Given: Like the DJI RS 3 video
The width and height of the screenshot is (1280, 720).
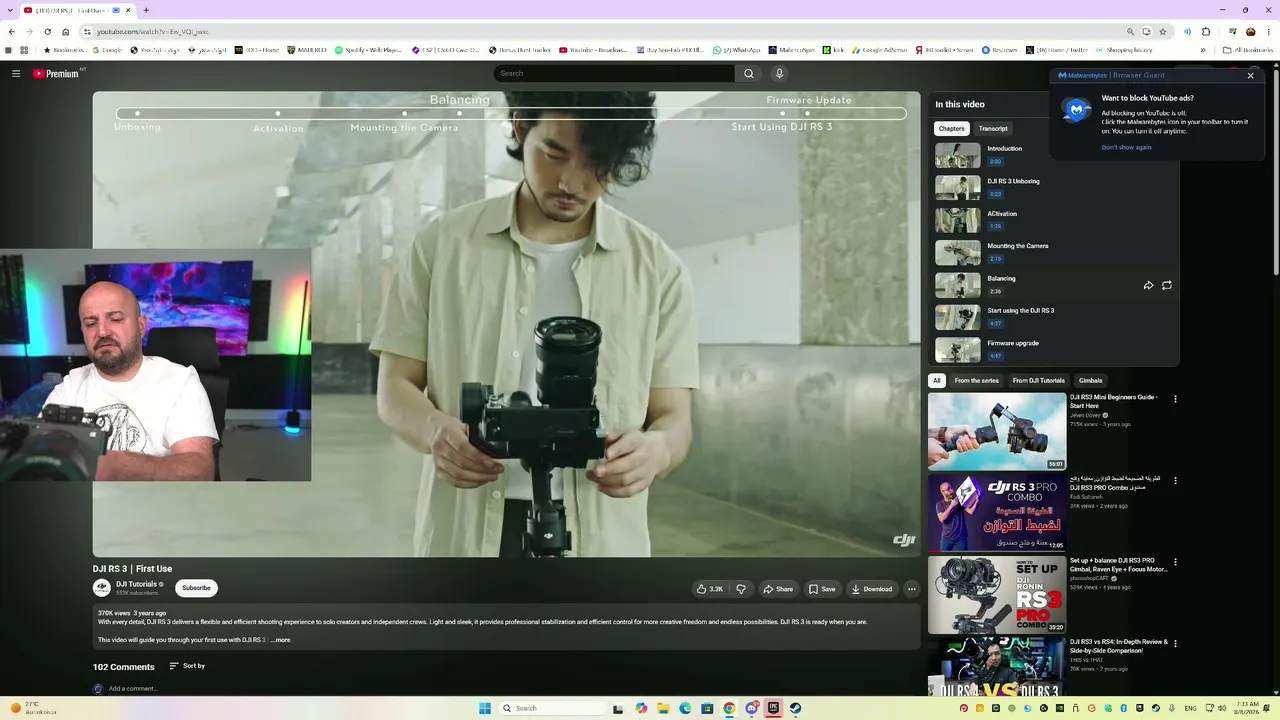Looking at the screenshot, I should pyautogui.click(x=710, y=589).
